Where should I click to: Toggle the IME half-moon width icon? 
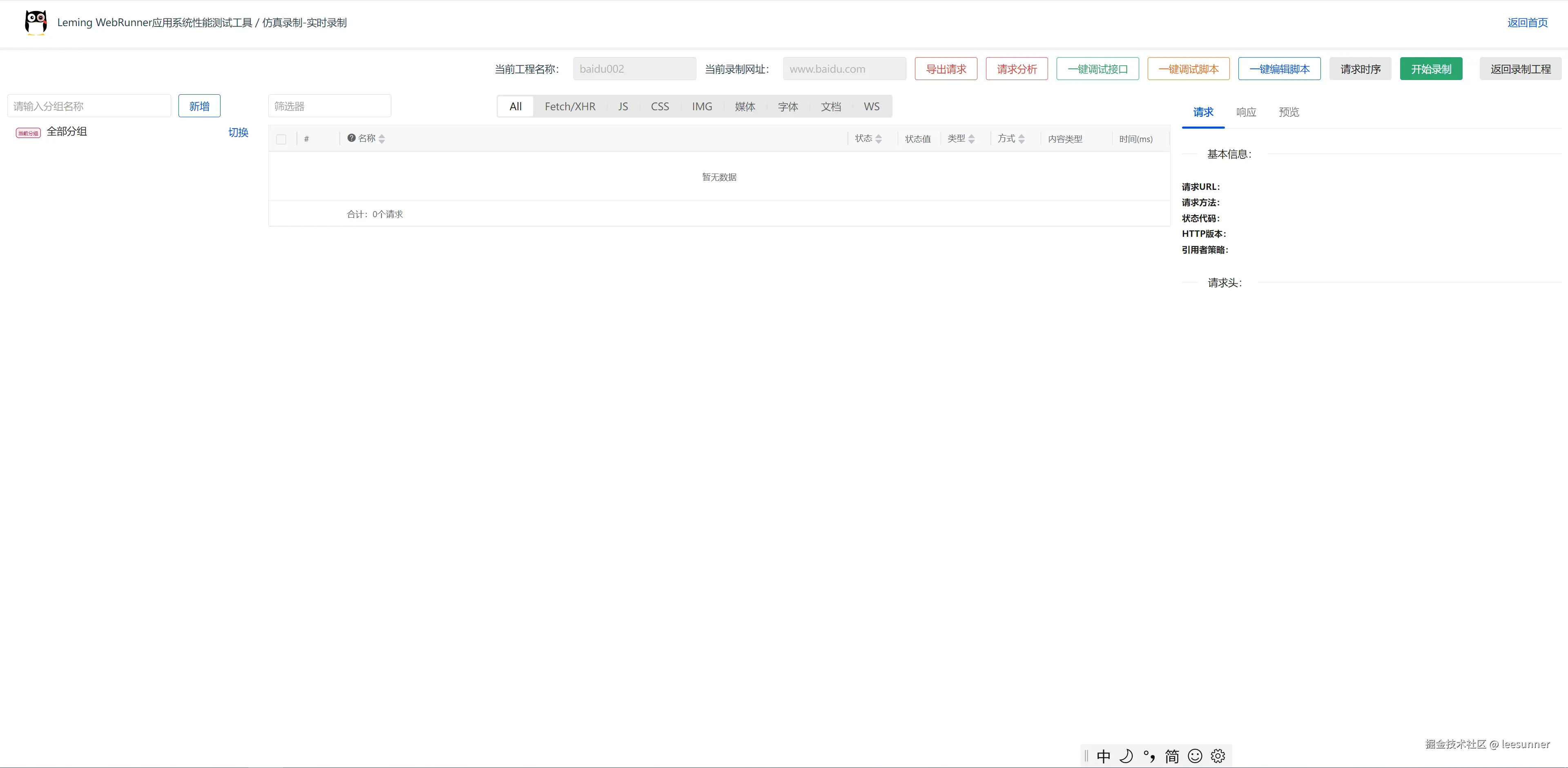point(1126,756)
